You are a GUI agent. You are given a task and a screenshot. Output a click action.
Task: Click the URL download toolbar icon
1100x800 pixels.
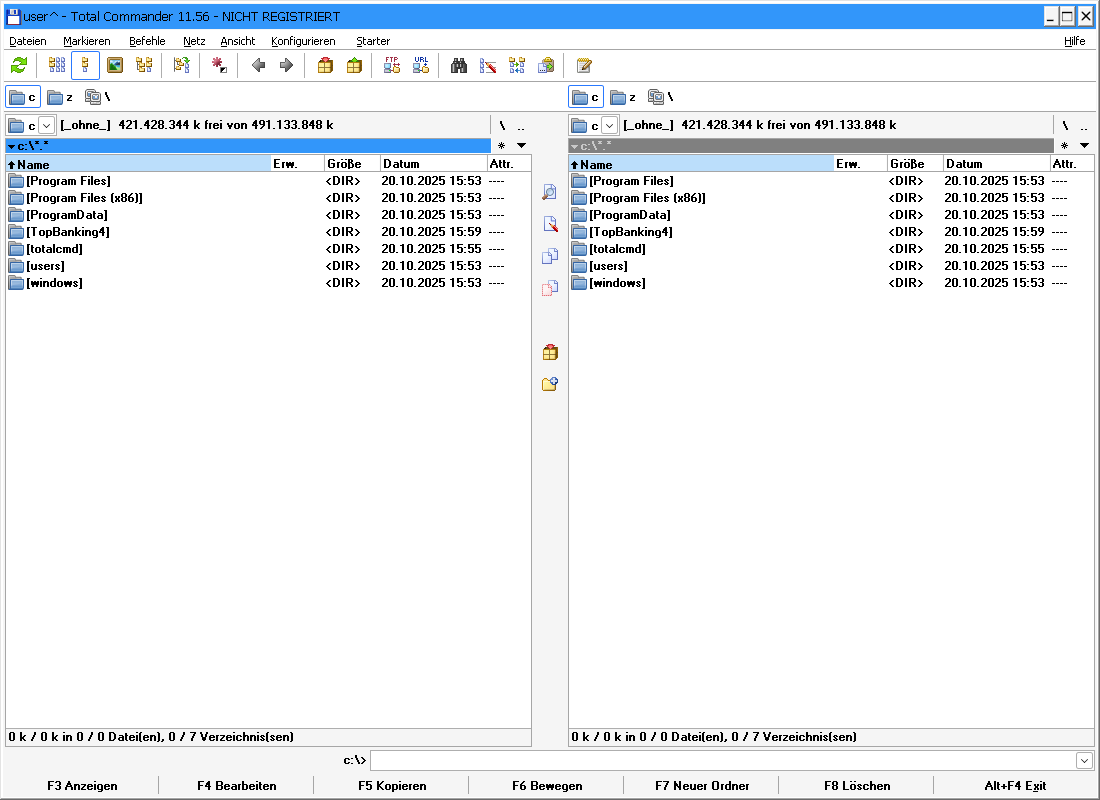(421, 66)
